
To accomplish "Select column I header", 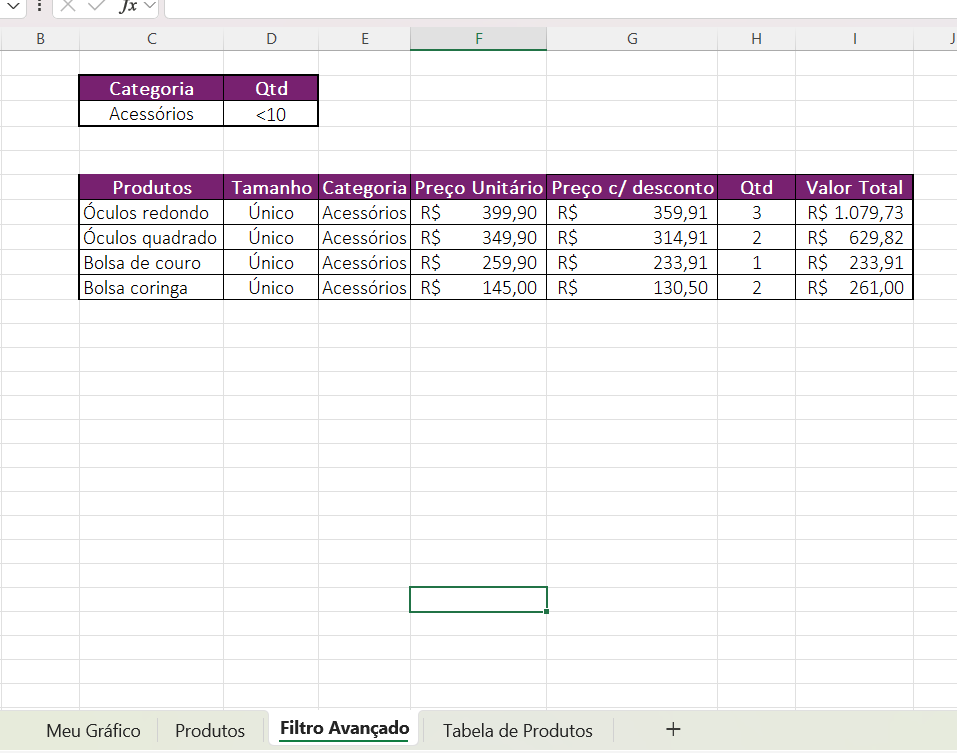I will (854, 39).
